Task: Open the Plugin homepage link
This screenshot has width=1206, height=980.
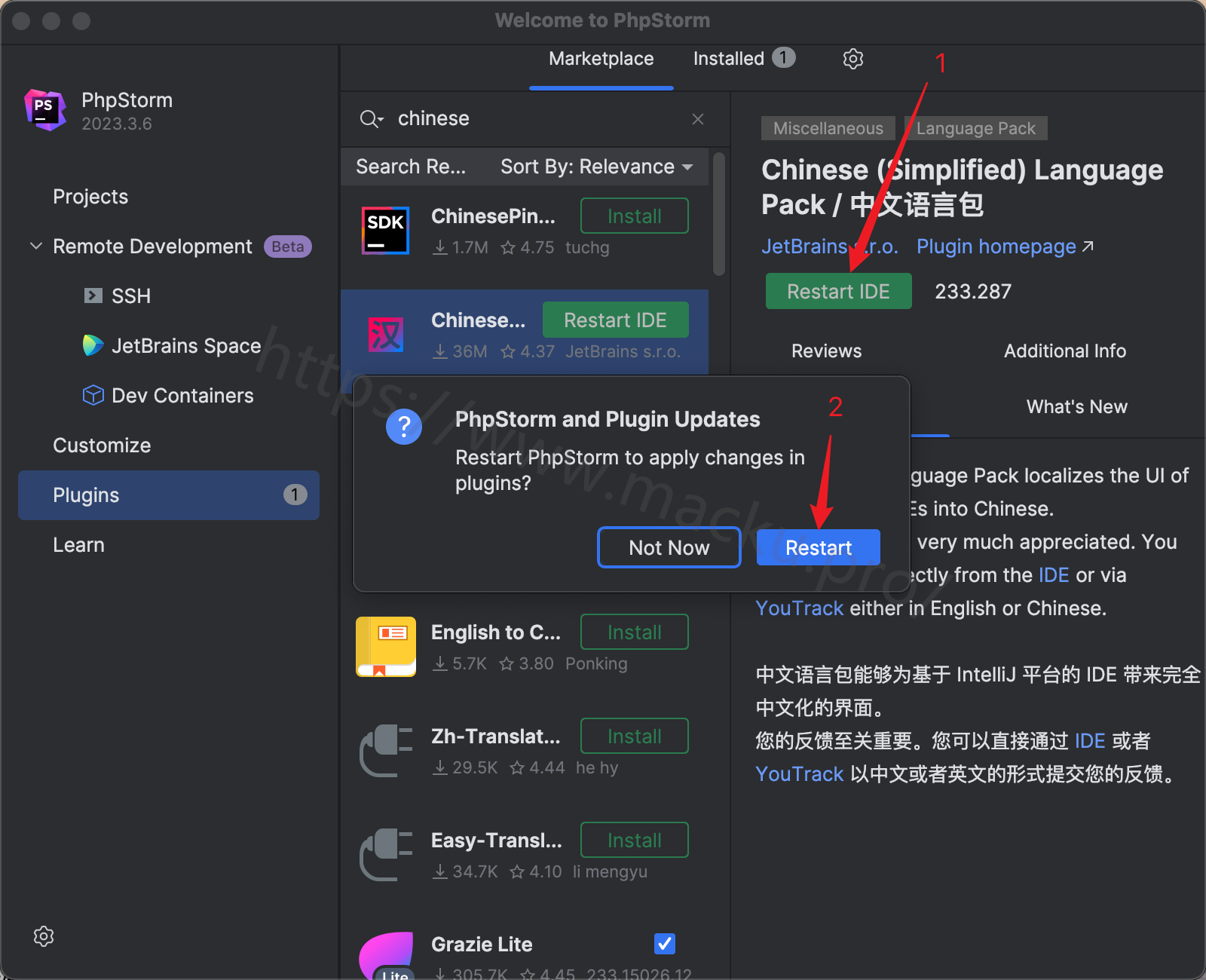Action: tap(996, 247)
